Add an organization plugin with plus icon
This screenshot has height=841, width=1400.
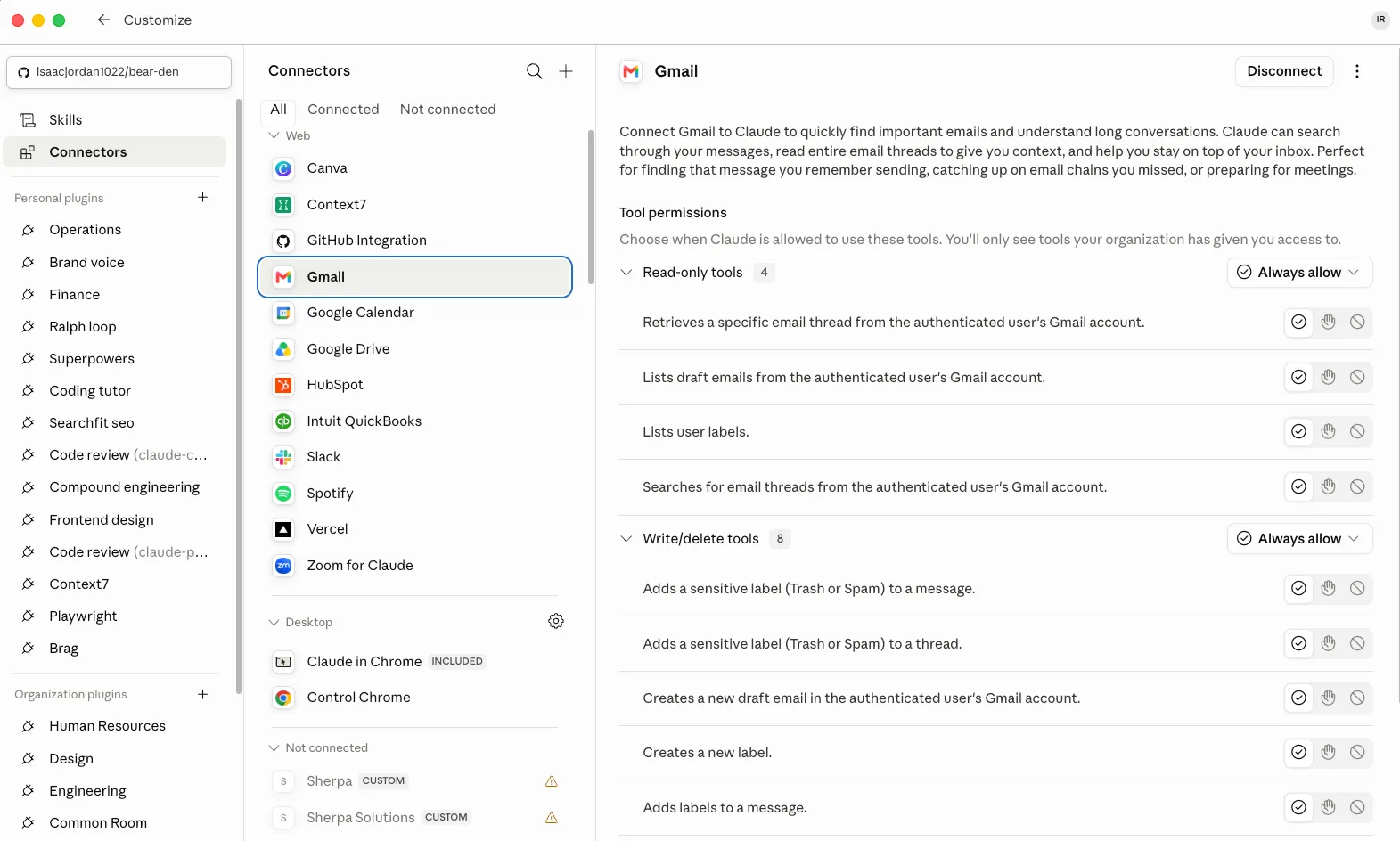click(202, 694)
